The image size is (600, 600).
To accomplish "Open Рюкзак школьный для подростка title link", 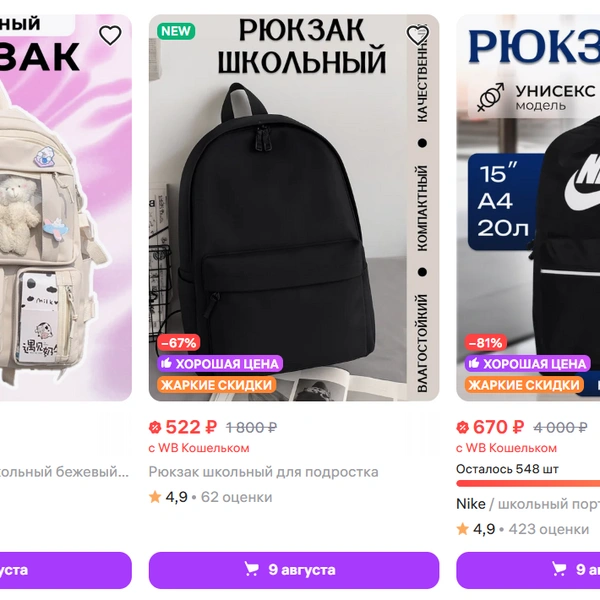I will click(263, 472).
